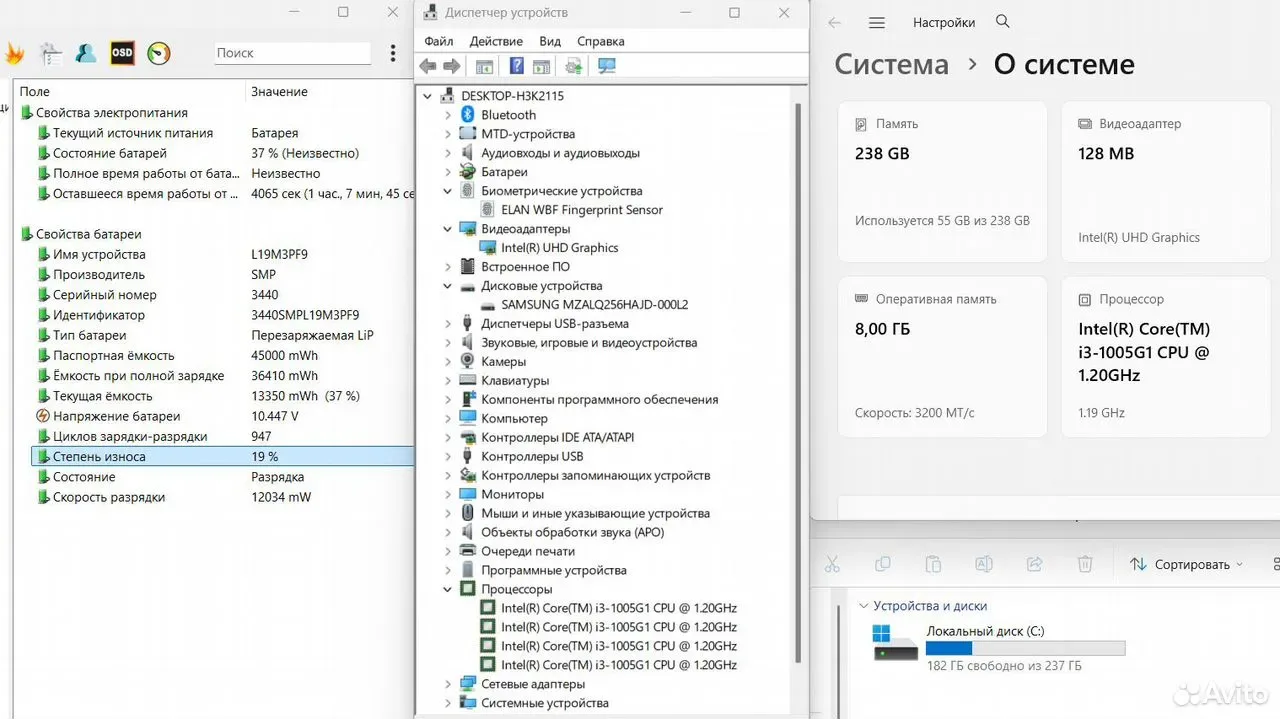Select ELAN WBF Fingerprint Sensor device

(x=581, y=210)
